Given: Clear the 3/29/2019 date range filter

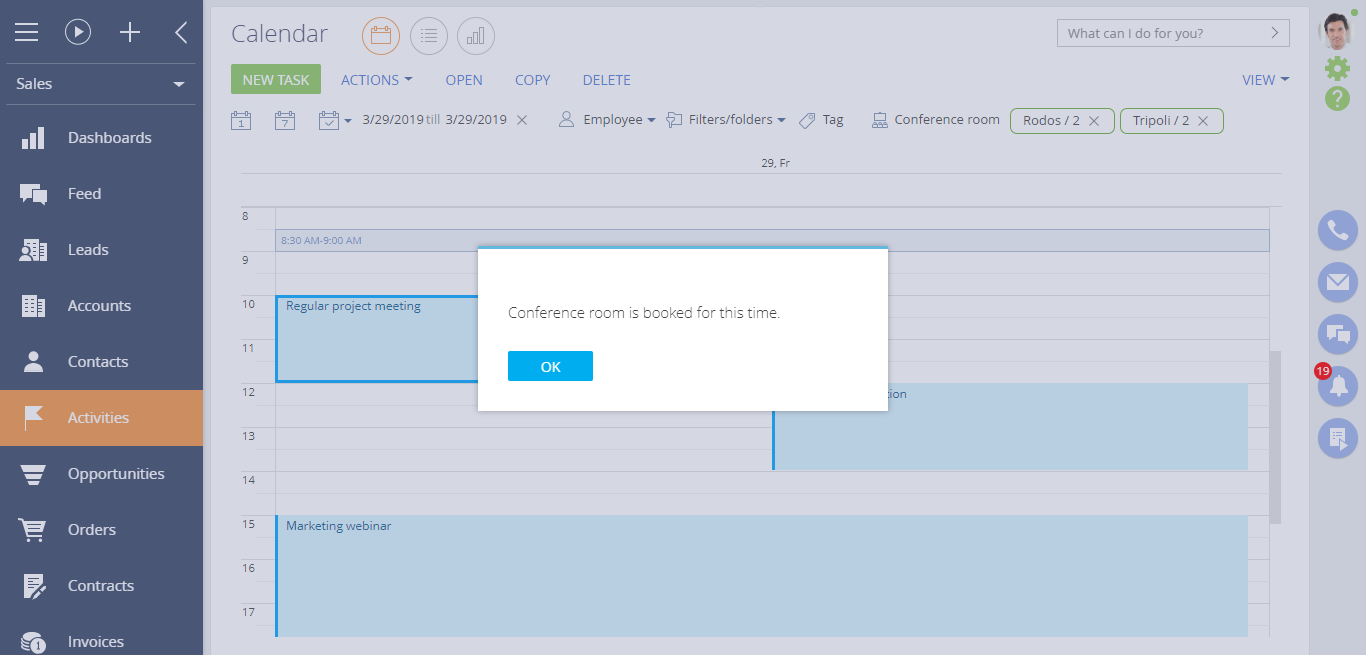Looking at the screenshot, I should coord(522,120).
